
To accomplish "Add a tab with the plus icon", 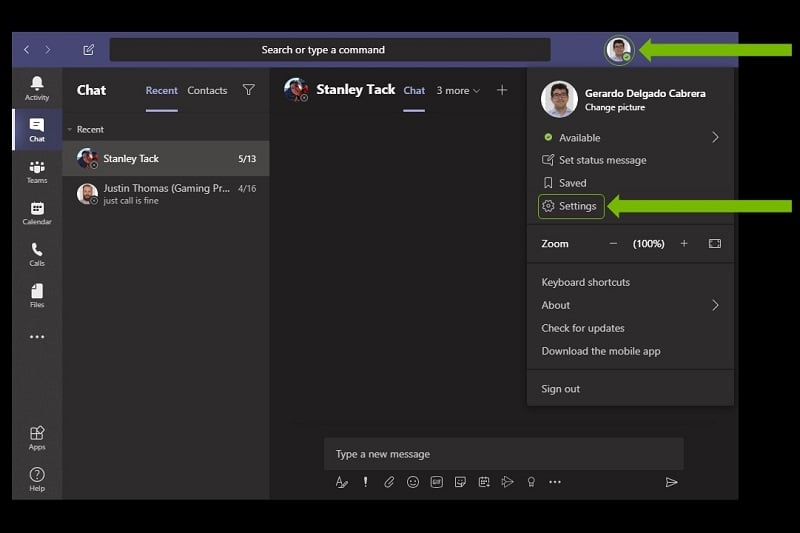I will (502, 90).
